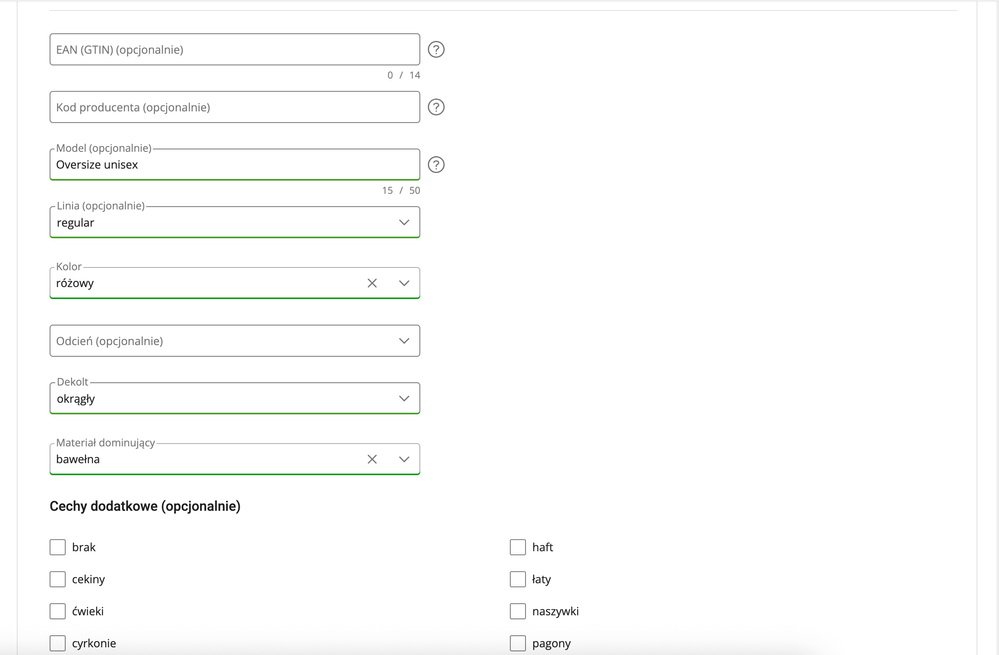The width and height of the screenshot is (999, 655).
Task: Open the Kolor dropdown chevron
Action: click(404, 283)
